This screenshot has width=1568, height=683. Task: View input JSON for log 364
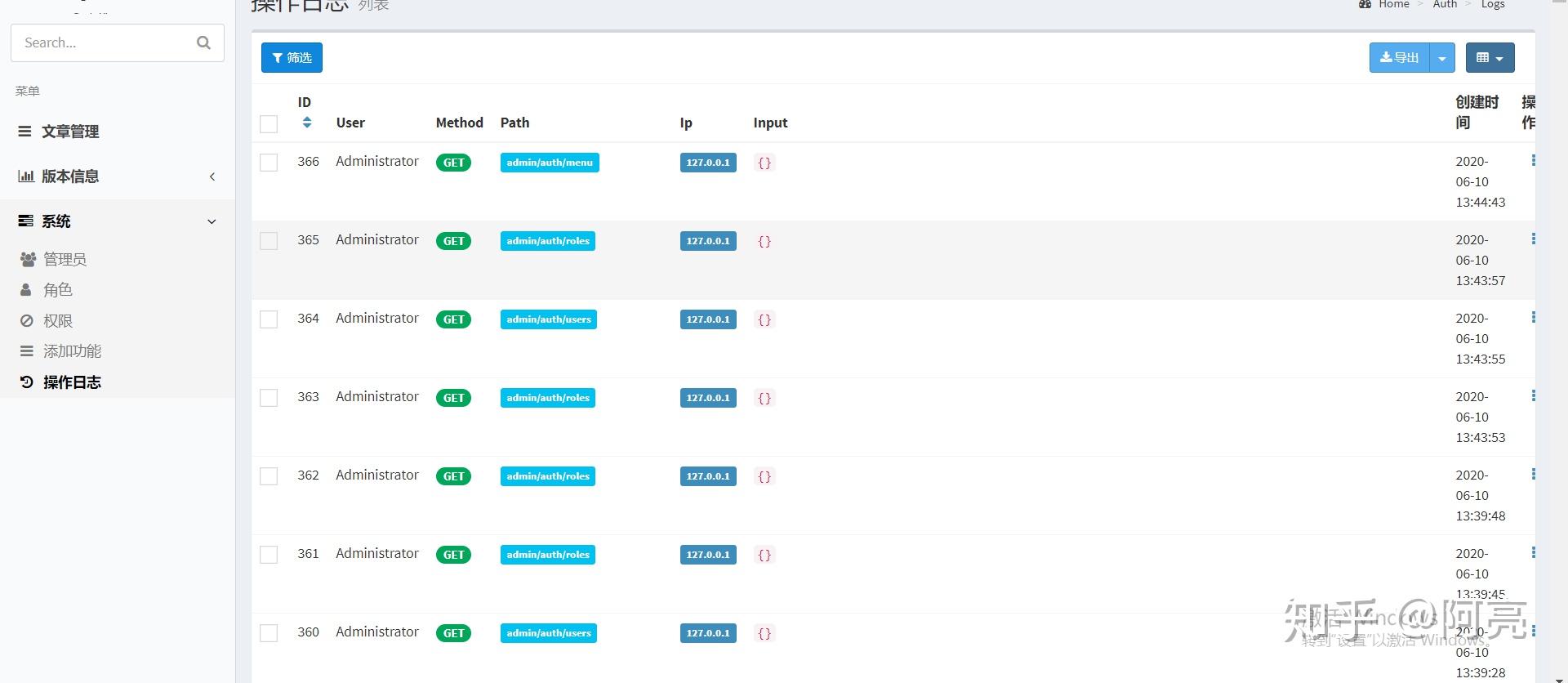764,319
